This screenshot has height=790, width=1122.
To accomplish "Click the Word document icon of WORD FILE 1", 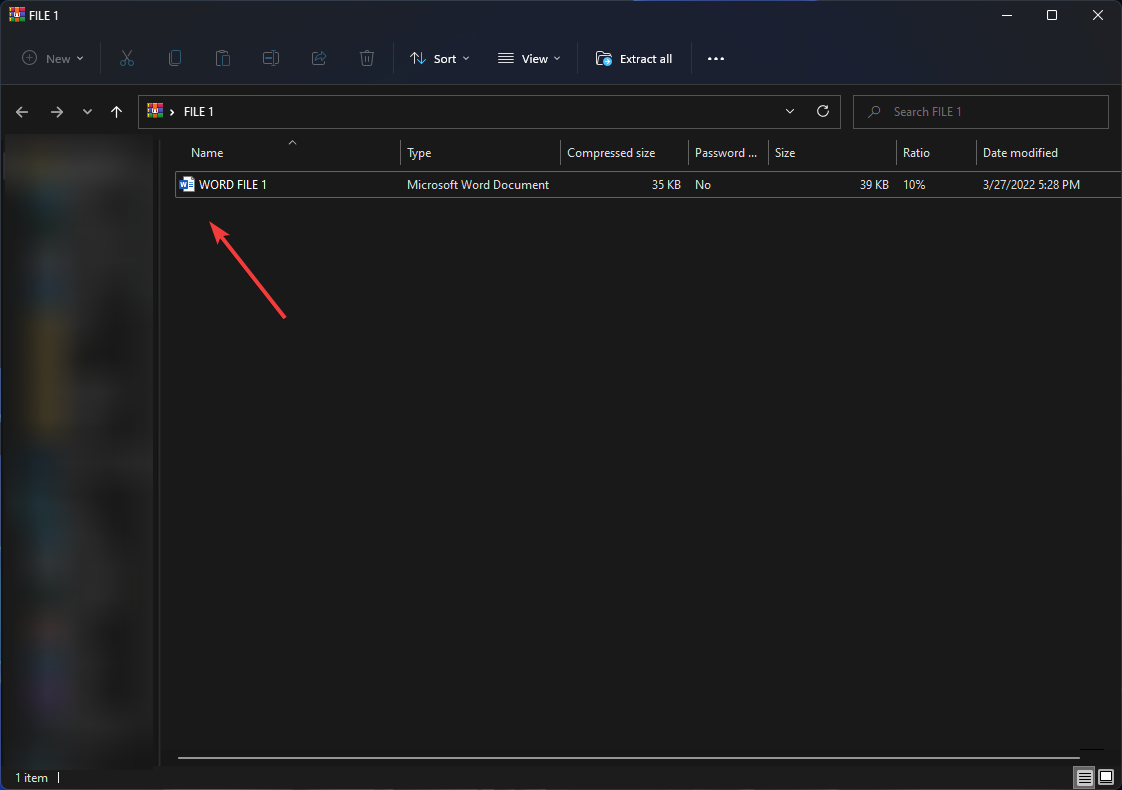I will coord(187,185).
